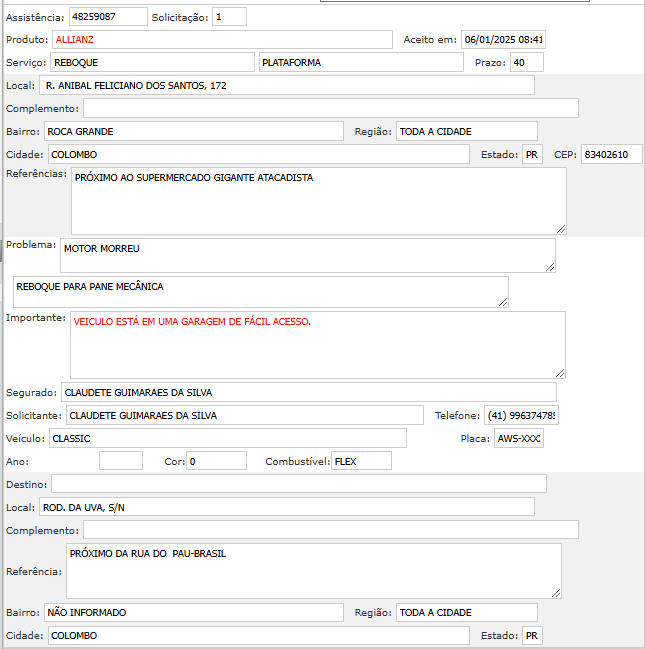The height and width of the screenshot is (649, 645).
Task: Select the PLATAFORMA field
Action: [x=346, y=62]
